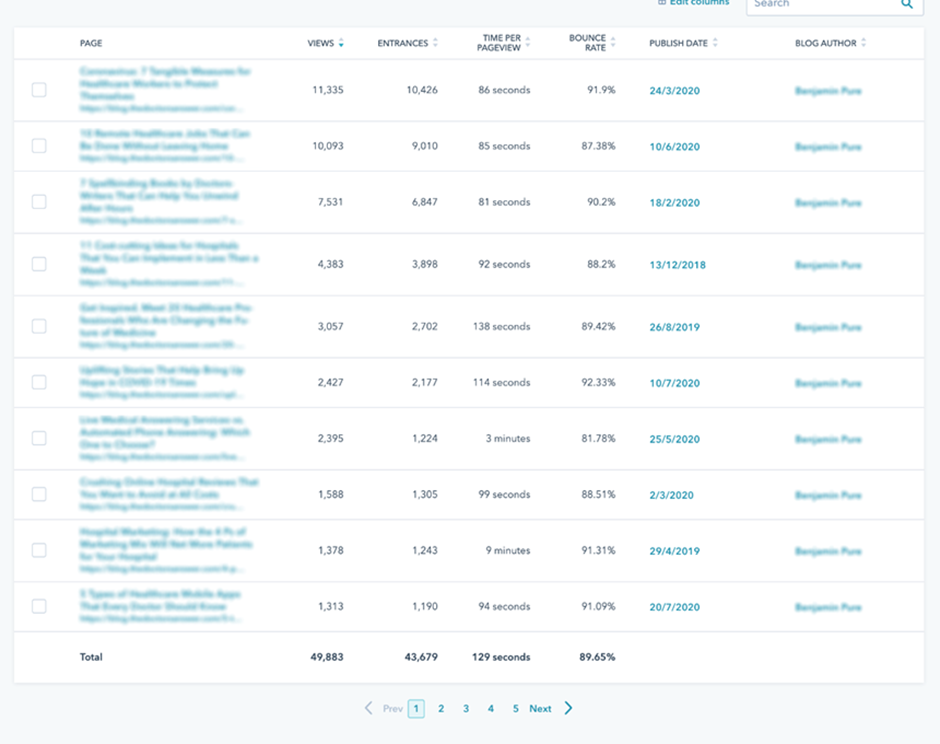Click the Edit columns grid icon
This screenshot has width=940, height=744.
tap(662, 3)
